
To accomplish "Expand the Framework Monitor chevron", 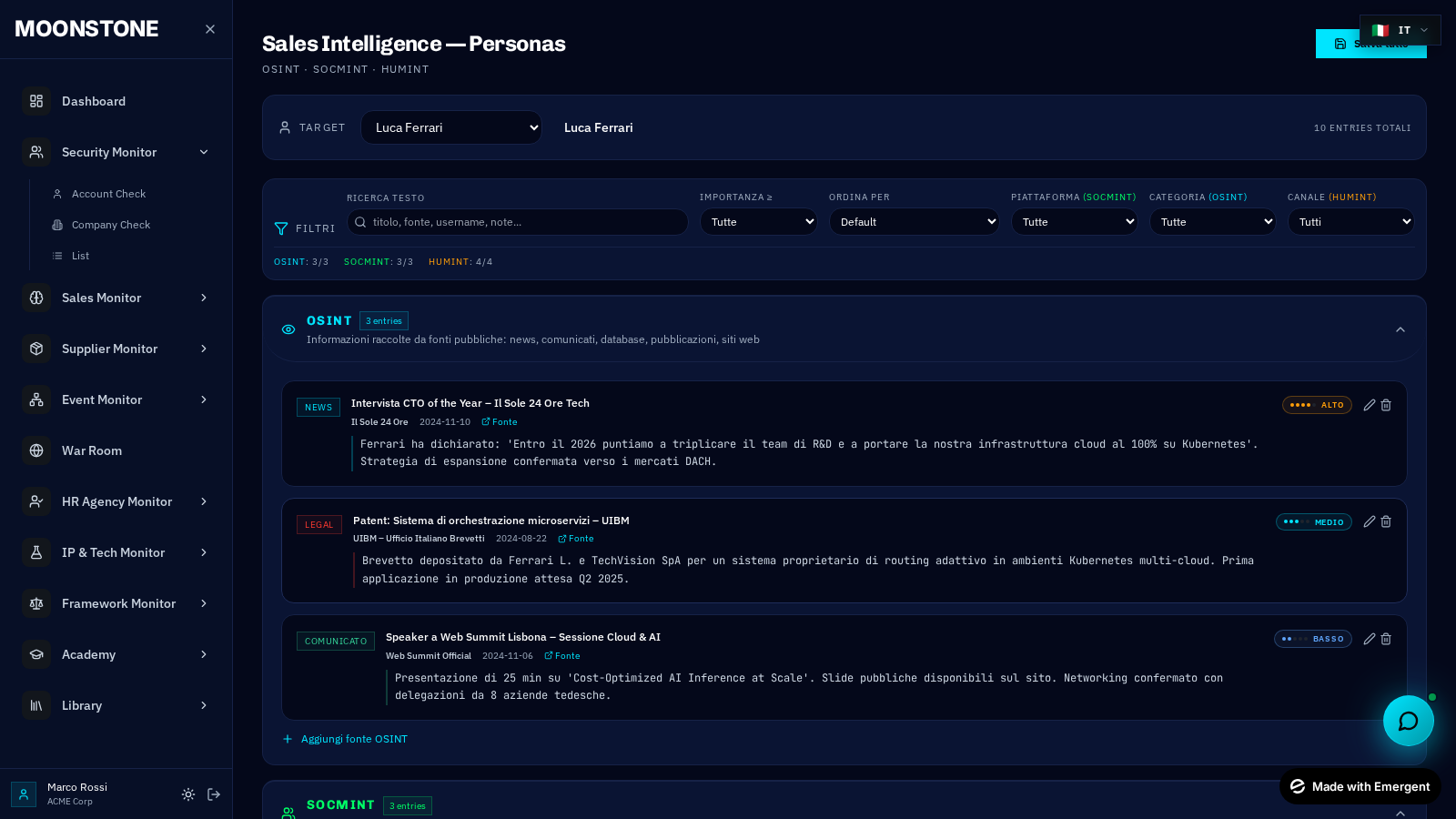I will tap(204, 603).
